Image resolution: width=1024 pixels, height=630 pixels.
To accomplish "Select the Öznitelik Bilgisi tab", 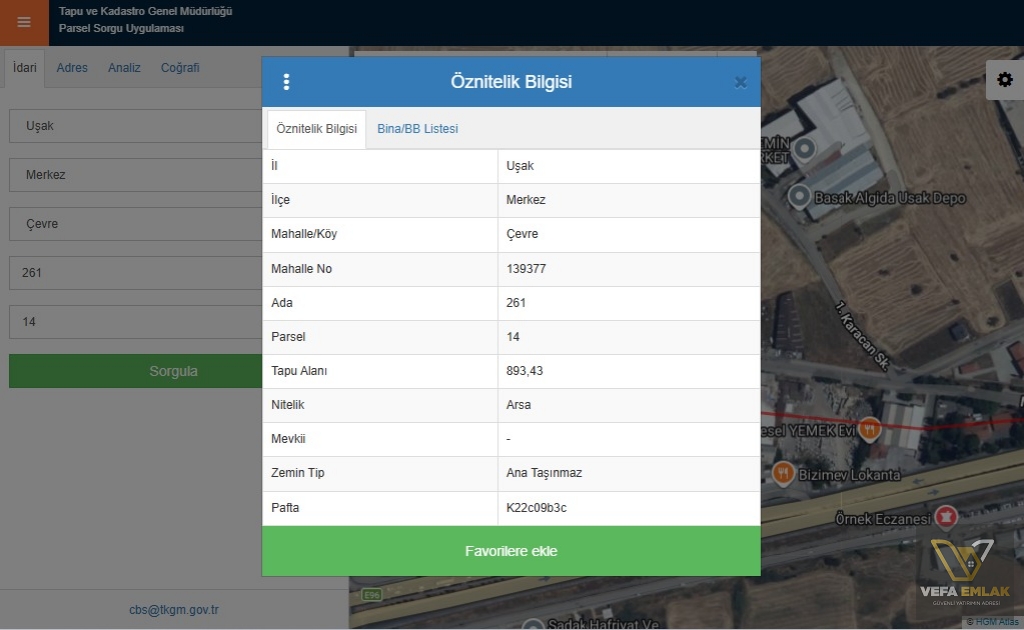I will [317, 129].
